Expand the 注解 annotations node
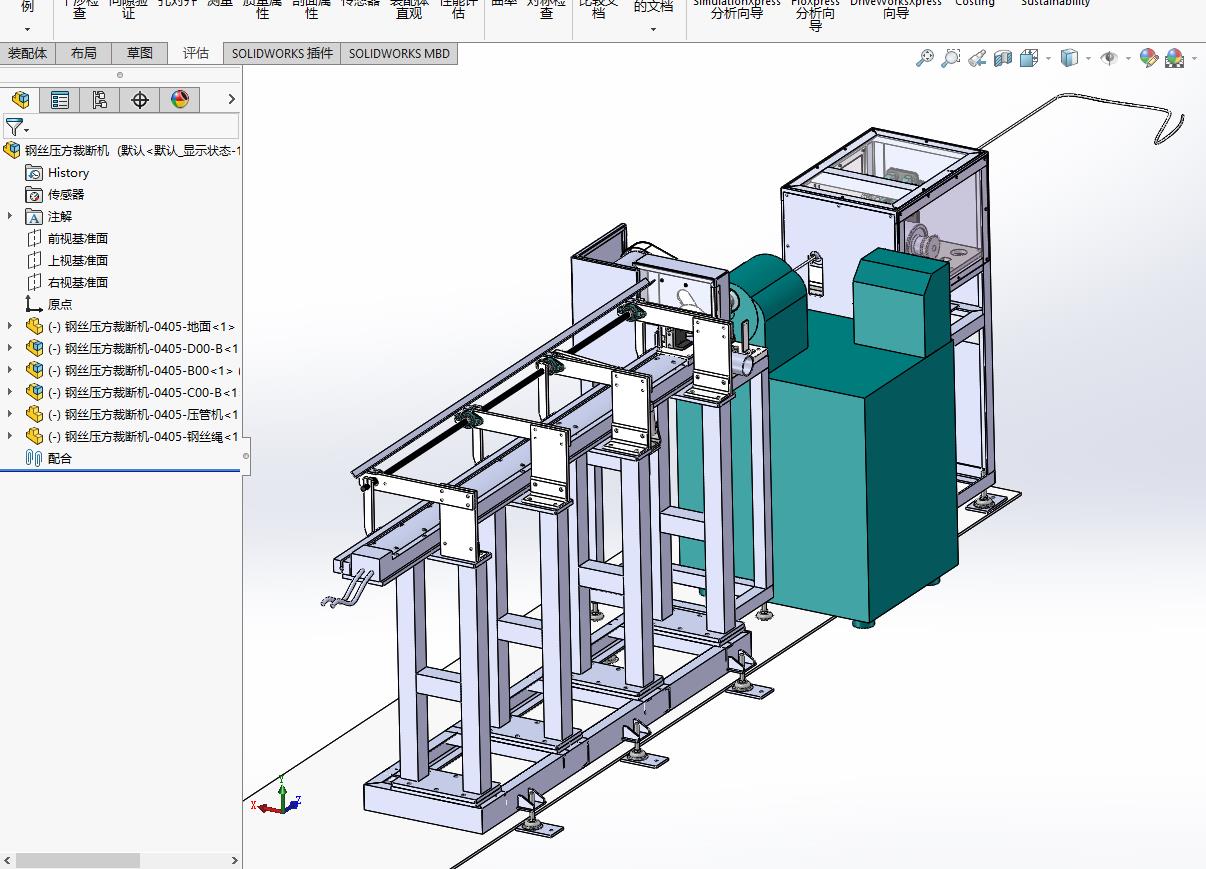The height and width of the screenshot is (869, 1206). 11,216
